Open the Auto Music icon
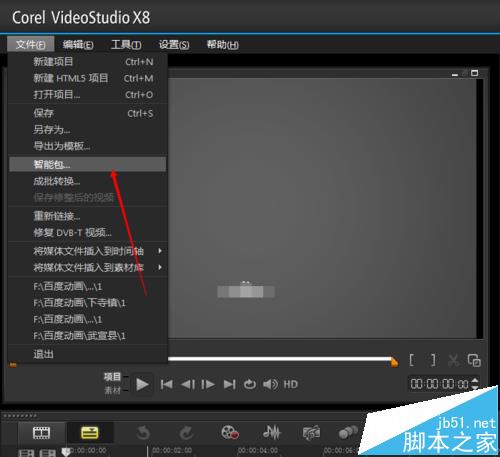This screenshot has width=500, height=457. 311,433
